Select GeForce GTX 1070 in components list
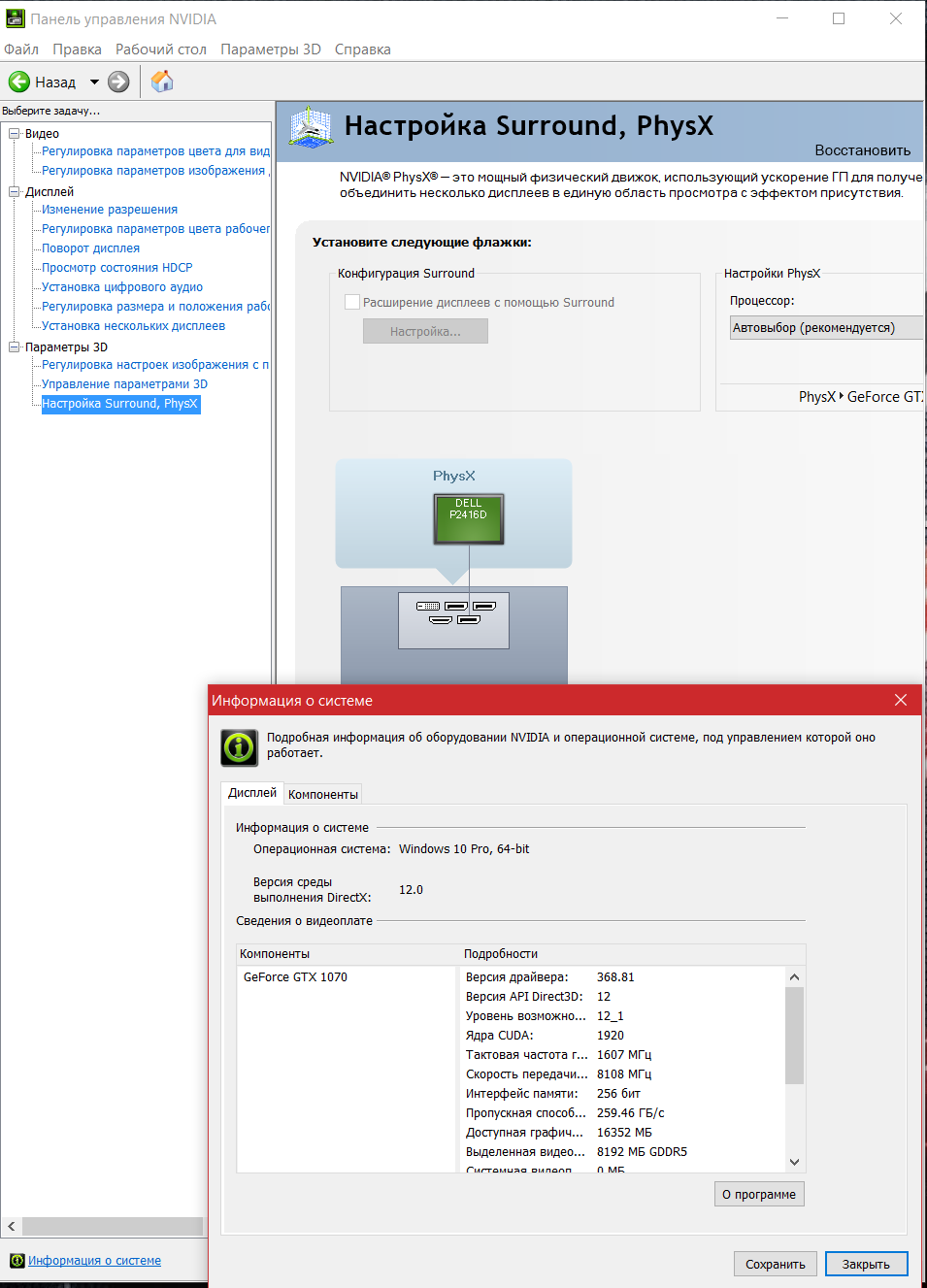The image size is (927, 1288). coord(295,977)
